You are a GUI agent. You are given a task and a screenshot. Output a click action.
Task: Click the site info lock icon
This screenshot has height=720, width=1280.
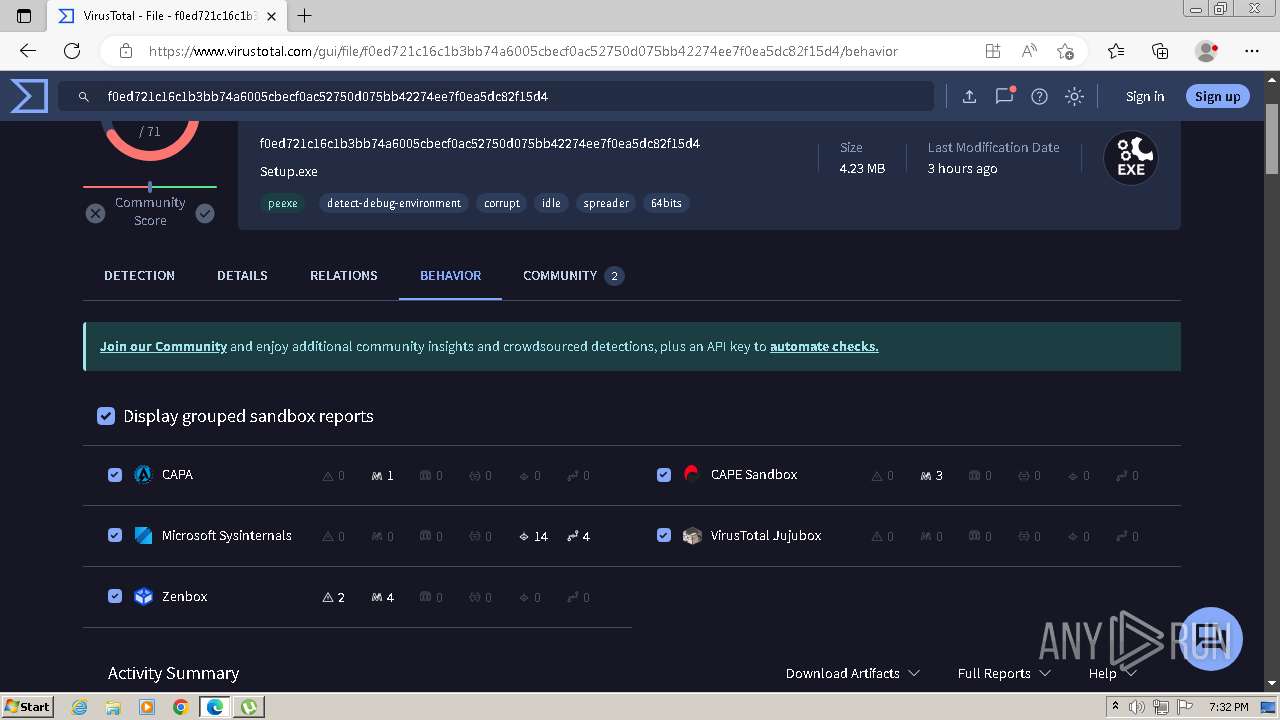(126, 51)
